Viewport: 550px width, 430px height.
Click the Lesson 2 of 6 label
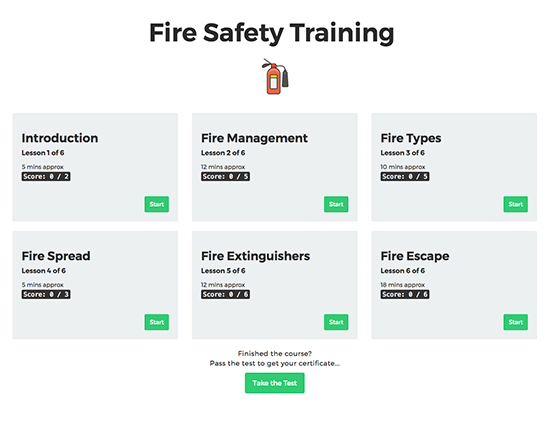pyautogui.click(x=223, y=153)
